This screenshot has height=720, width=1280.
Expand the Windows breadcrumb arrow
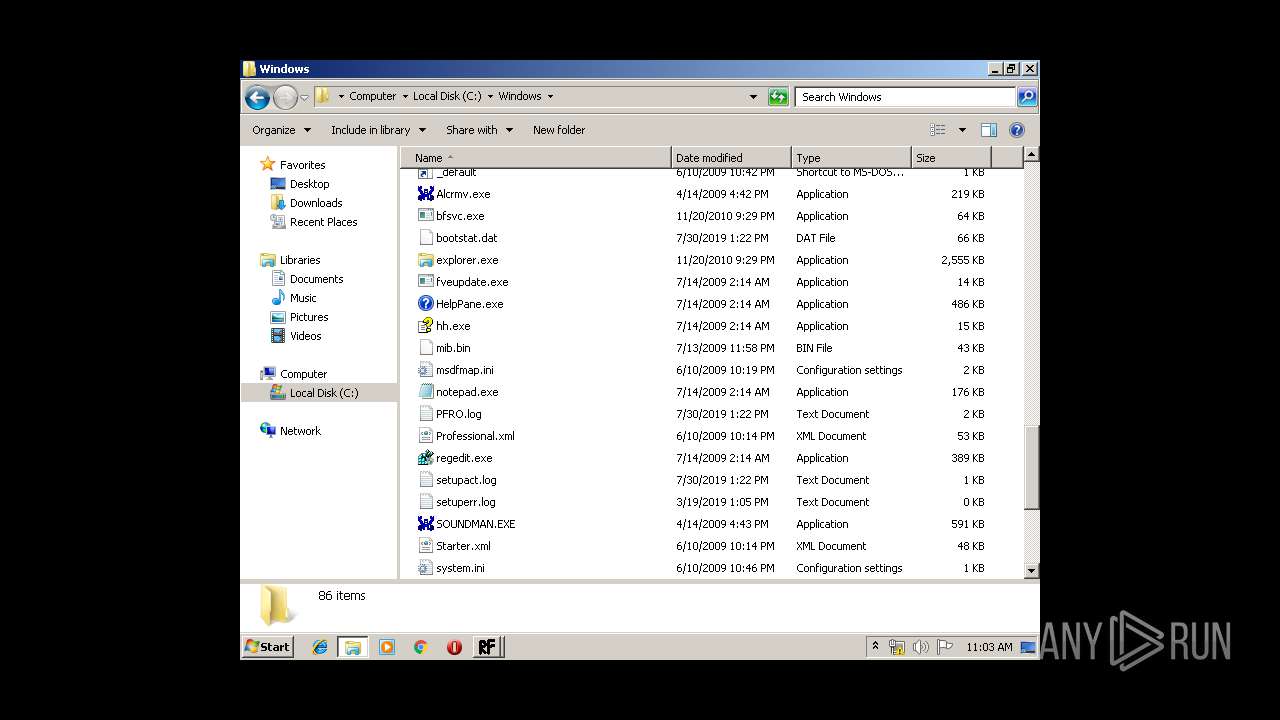pos(550,97)
